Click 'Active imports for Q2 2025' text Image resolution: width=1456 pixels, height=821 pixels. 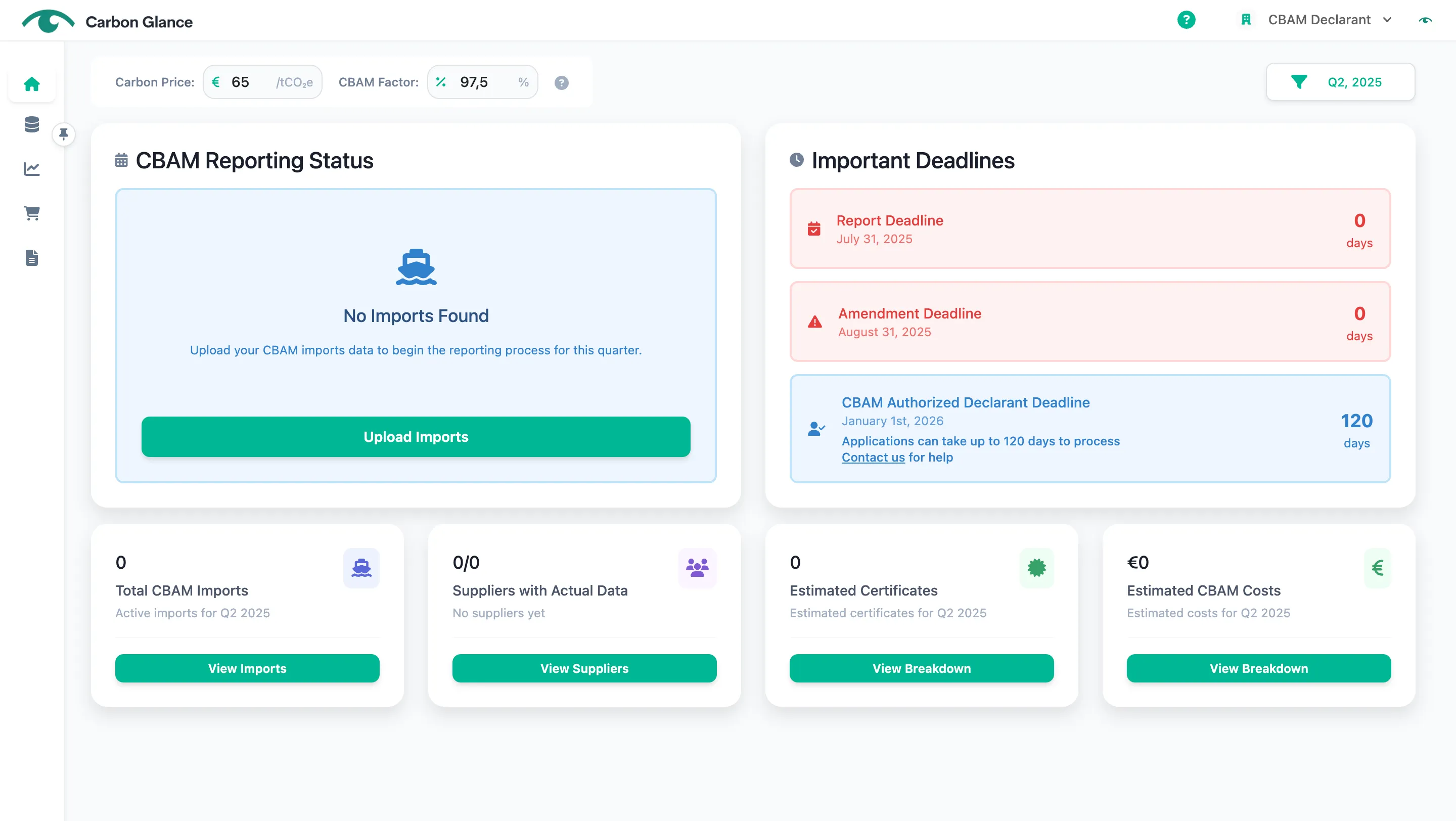(x=193, y=613)
